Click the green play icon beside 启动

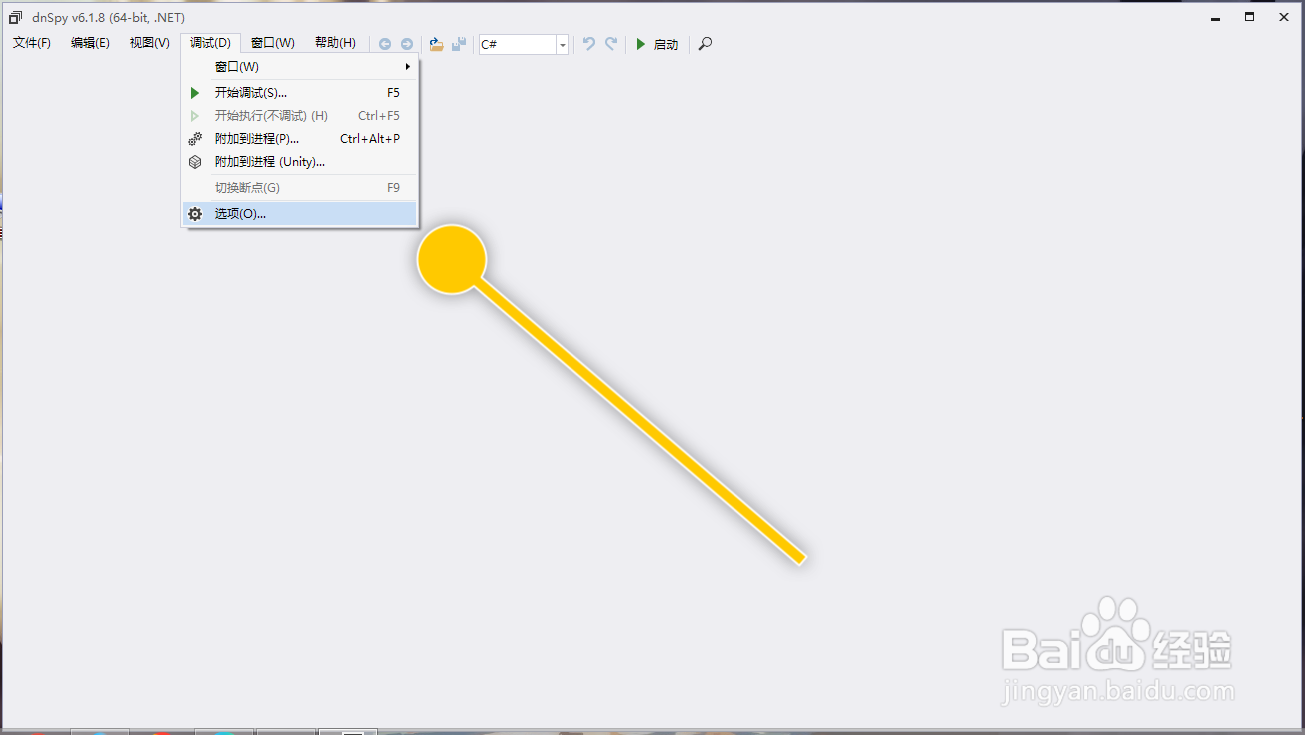641,44
